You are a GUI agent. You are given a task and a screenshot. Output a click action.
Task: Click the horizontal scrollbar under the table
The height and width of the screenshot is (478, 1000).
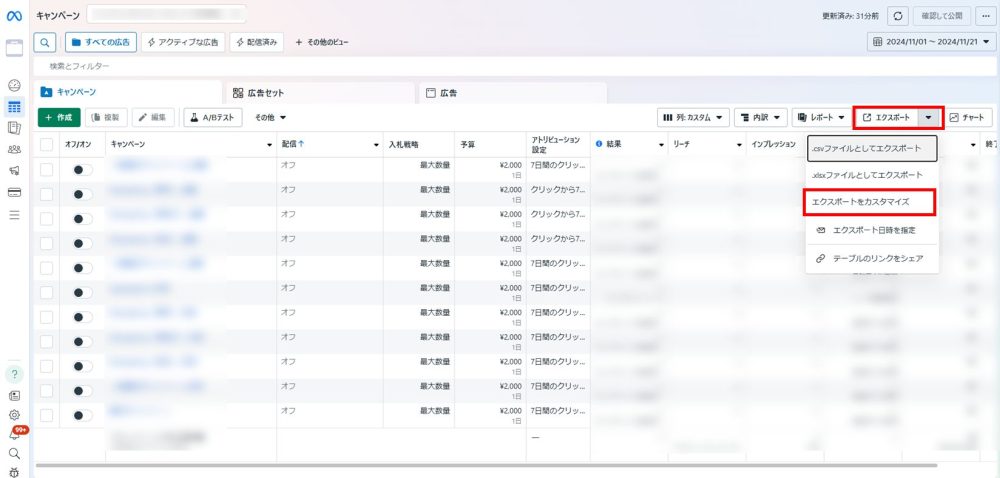[x=487, y=465]
